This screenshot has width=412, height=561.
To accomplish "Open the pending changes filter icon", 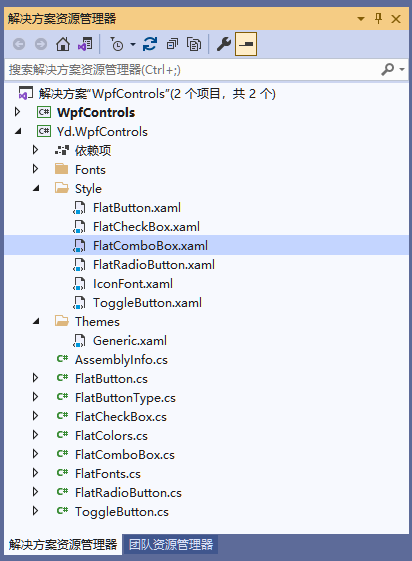I will (117, 44).
